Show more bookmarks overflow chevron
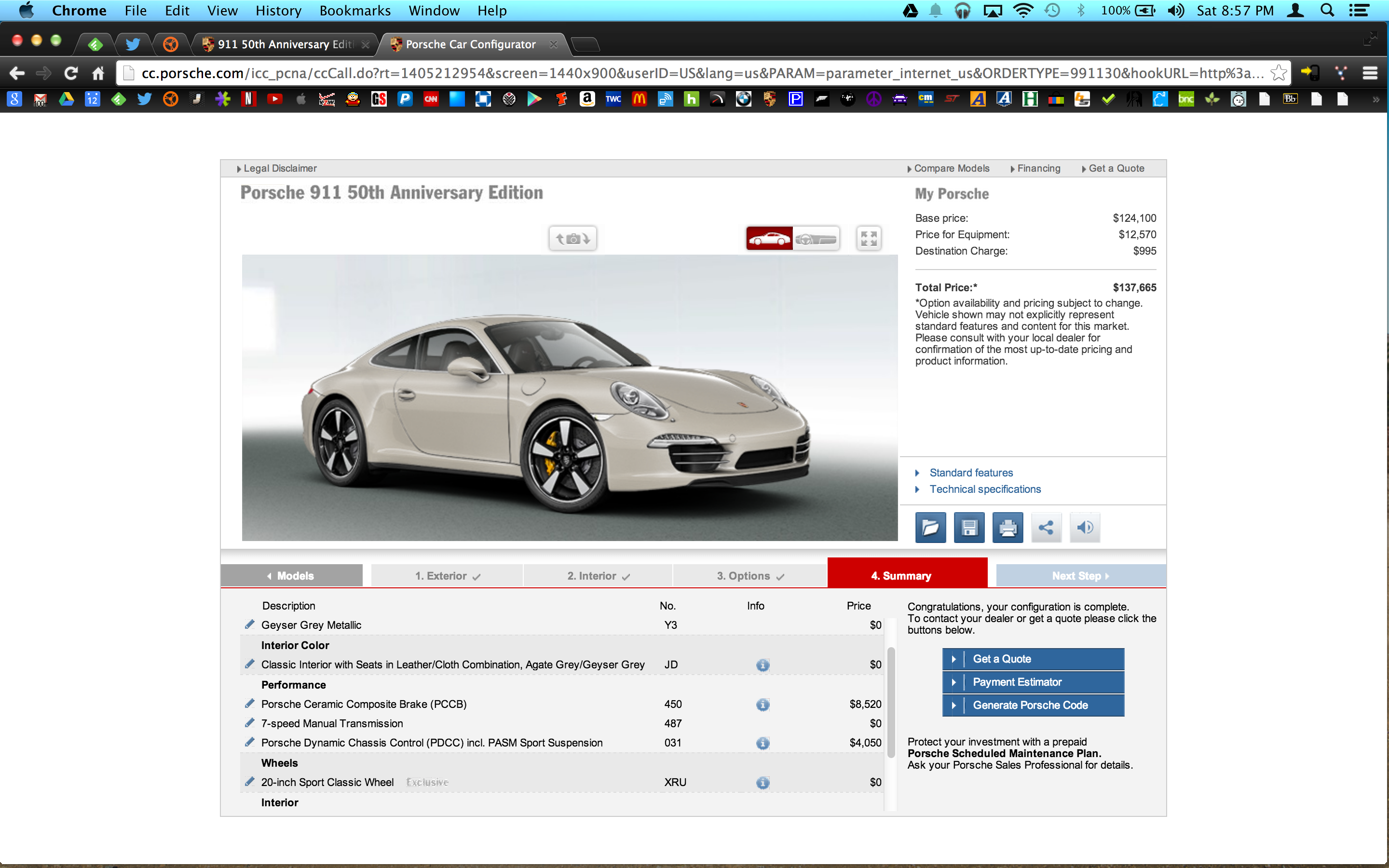Screen dimensions: 1389x868 1375,99
